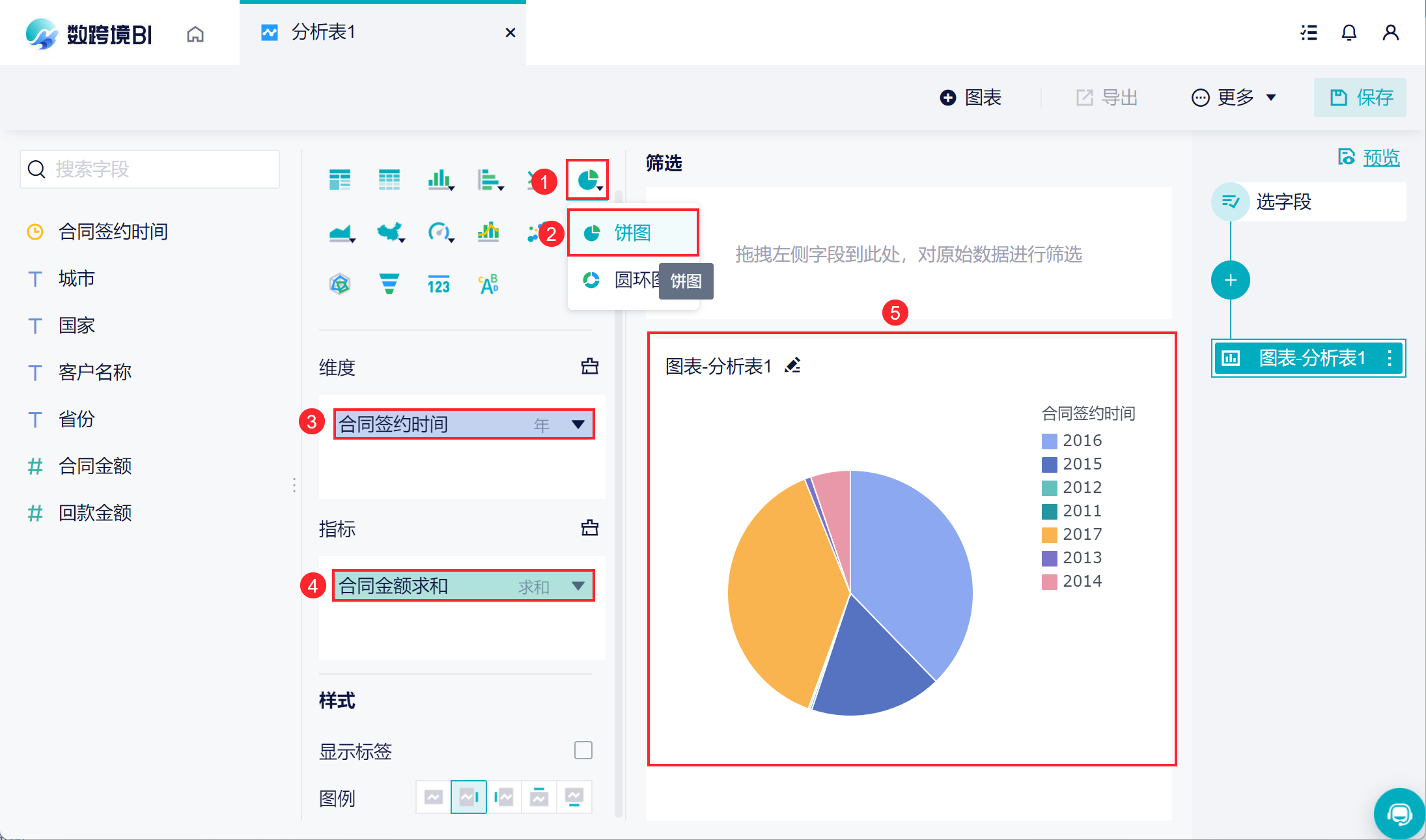1426x840 pixels.
Task: Clear the 指标 metrics area
Action: pos(590,528)
